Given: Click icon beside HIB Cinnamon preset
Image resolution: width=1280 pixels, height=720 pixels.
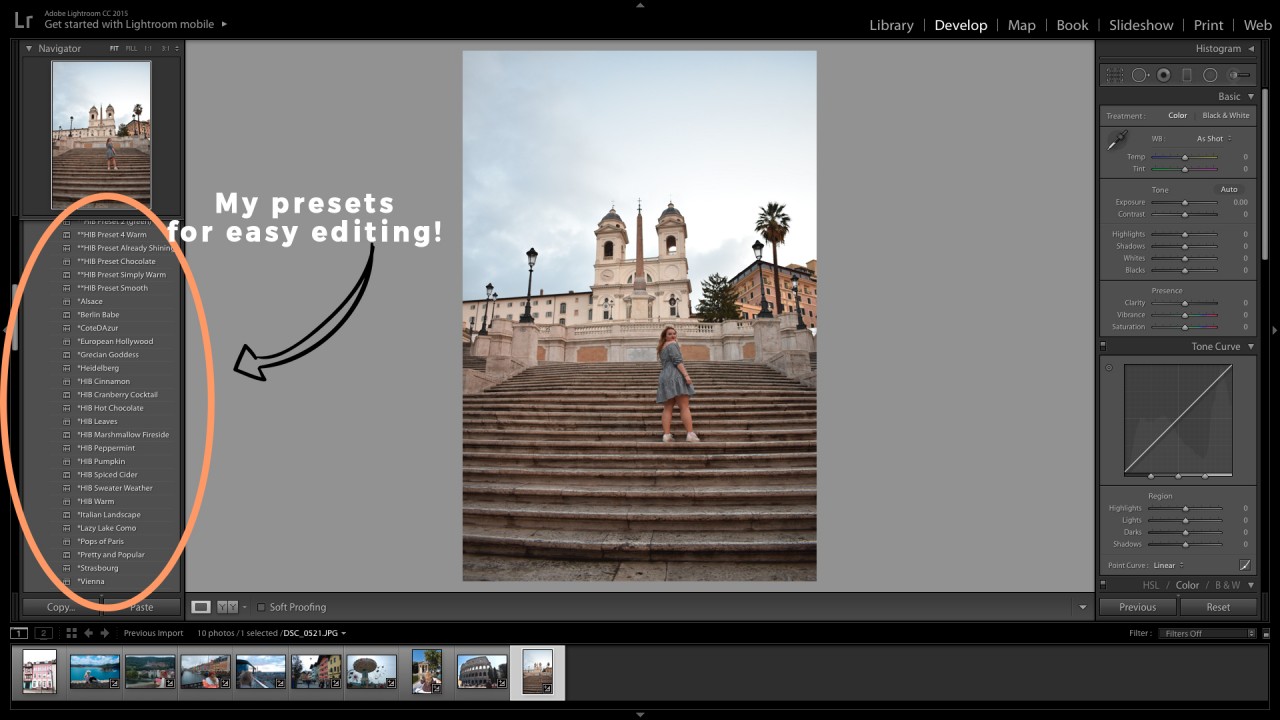Looking at the screenshot, I should click(x=67, y=381).
